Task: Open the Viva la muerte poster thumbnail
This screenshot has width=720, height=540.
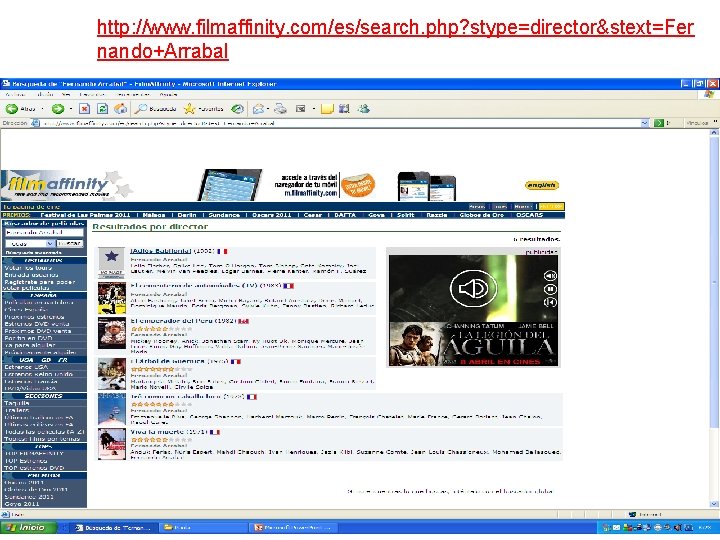Action: pos(112,444)
